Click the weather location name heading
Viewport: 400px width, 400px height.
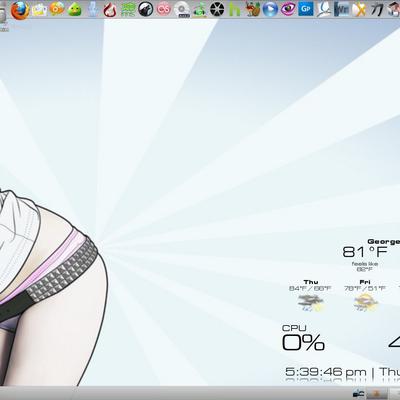click(383, 242)
